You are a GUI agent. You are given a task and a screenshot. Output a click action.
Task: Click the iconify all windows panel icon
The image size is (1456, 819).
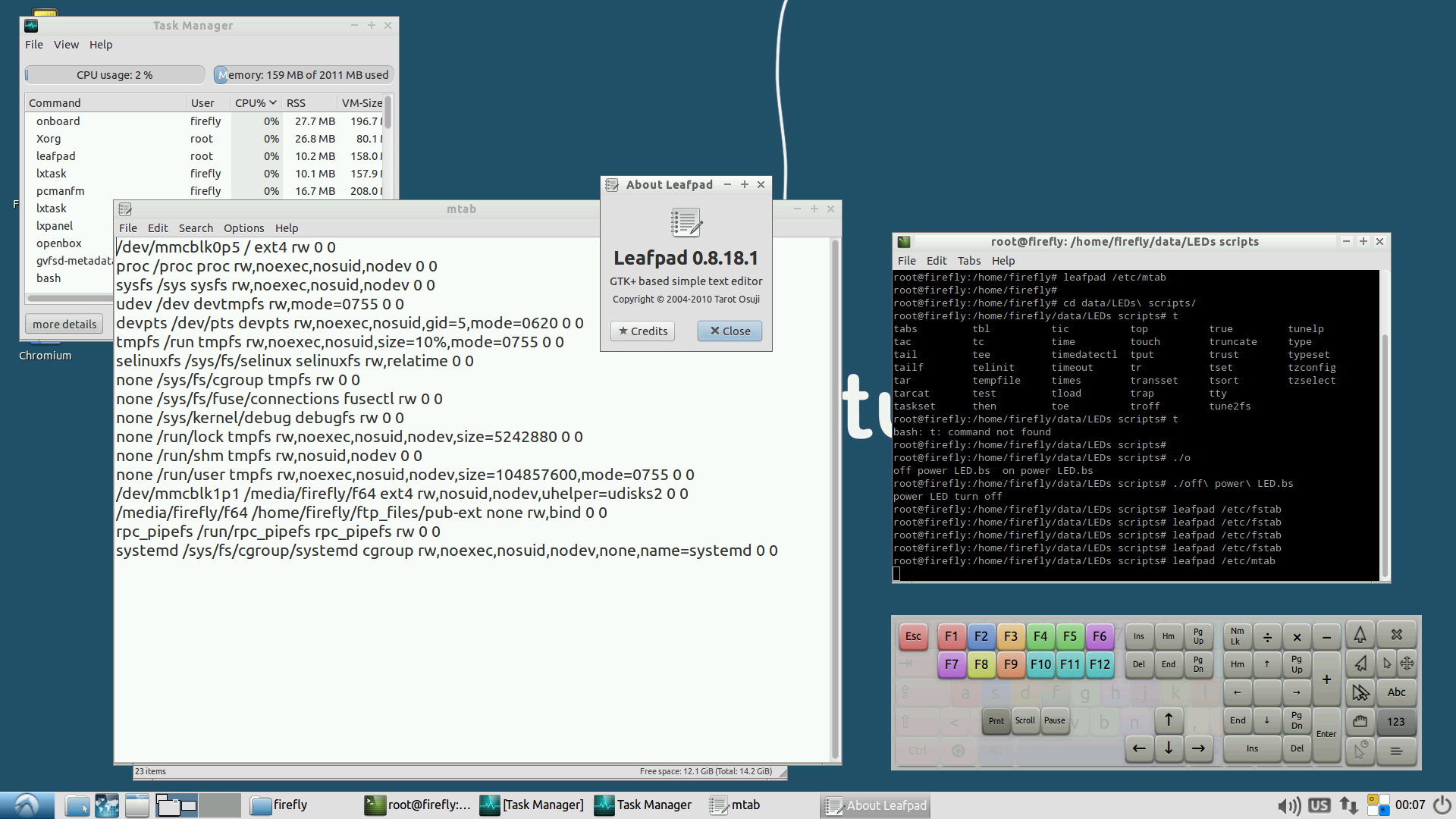137,805
